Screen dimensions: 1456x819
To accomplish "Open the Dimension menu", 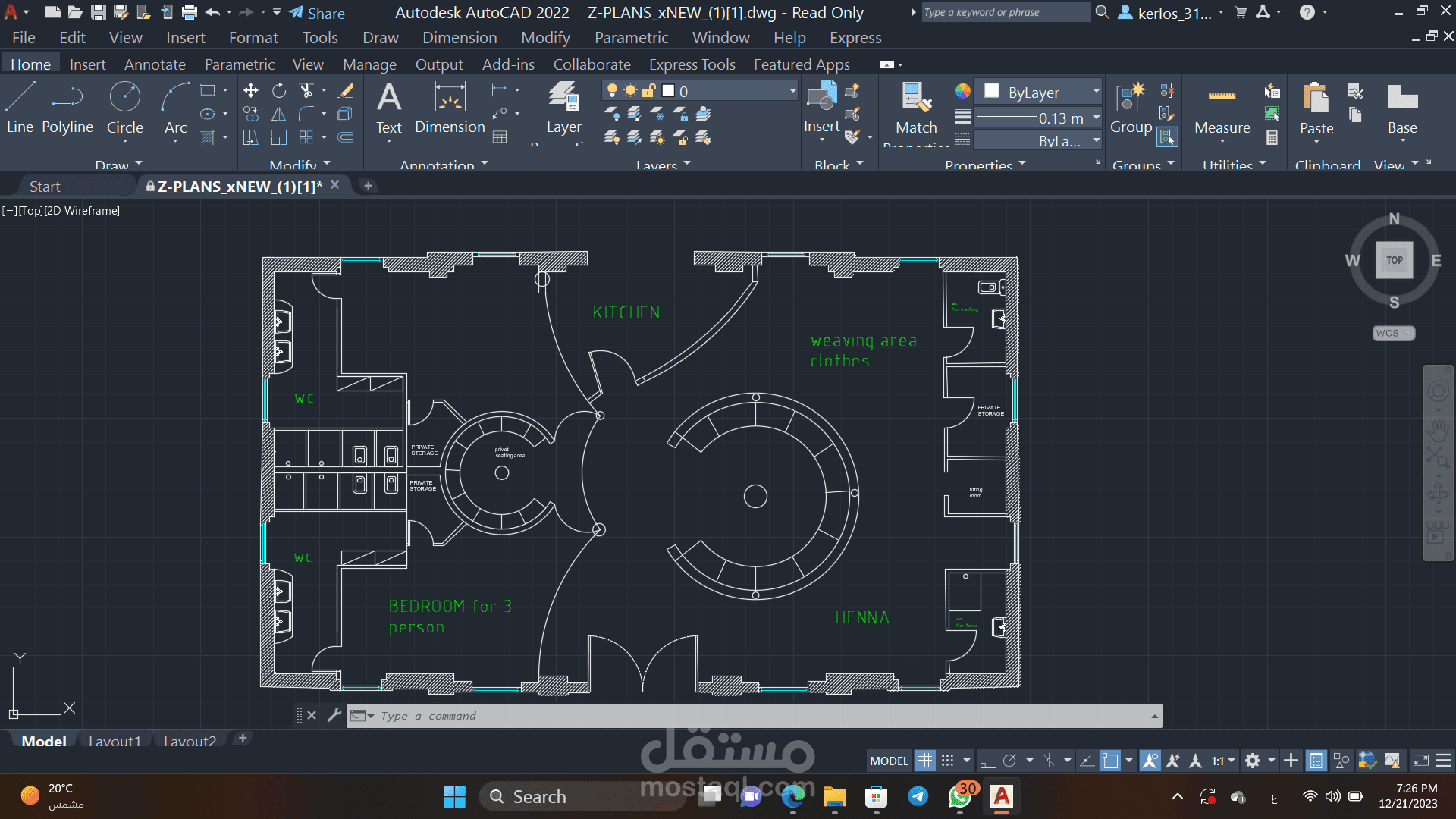I will [460, 38].
